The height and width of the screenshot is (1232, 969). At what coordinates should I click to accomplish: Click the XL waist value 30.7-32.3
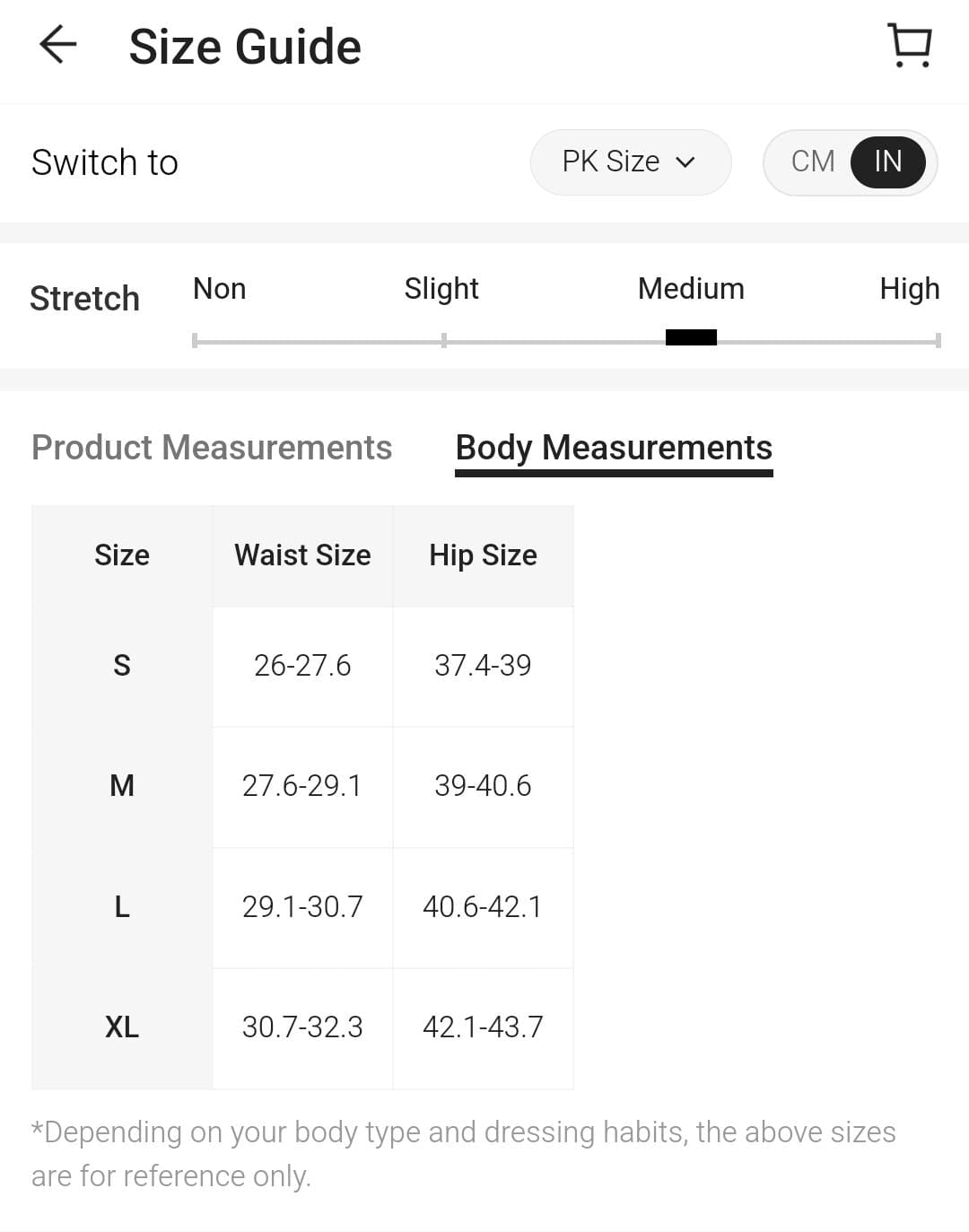pyautogui.click(x=302, y=1027)
